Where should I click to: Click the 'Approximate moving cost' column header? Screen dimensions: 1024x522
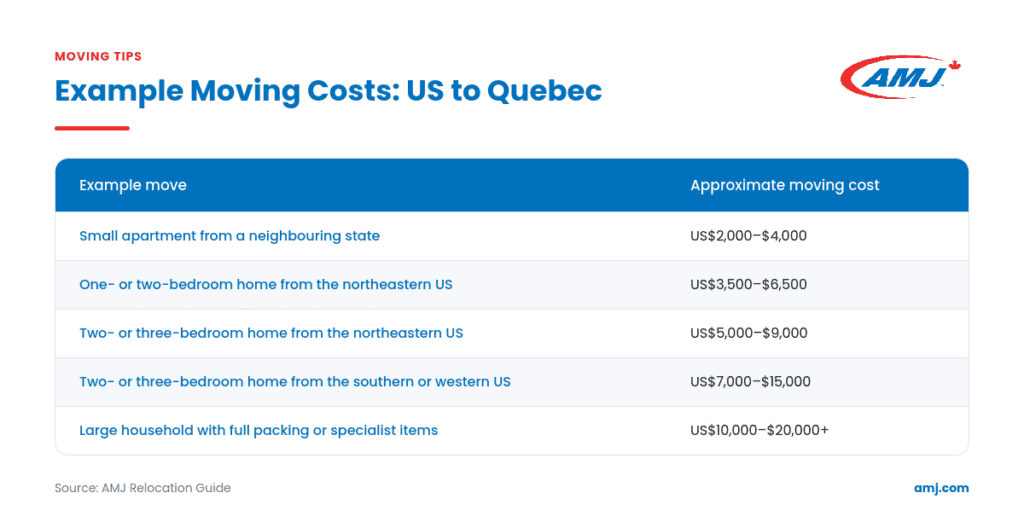pos(784,186)
